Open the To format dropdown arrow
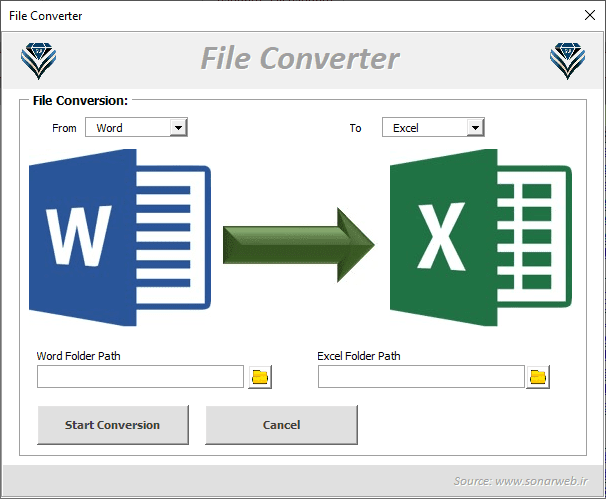The width and height of the screenshot is (606, 499). tap(475, 128)
